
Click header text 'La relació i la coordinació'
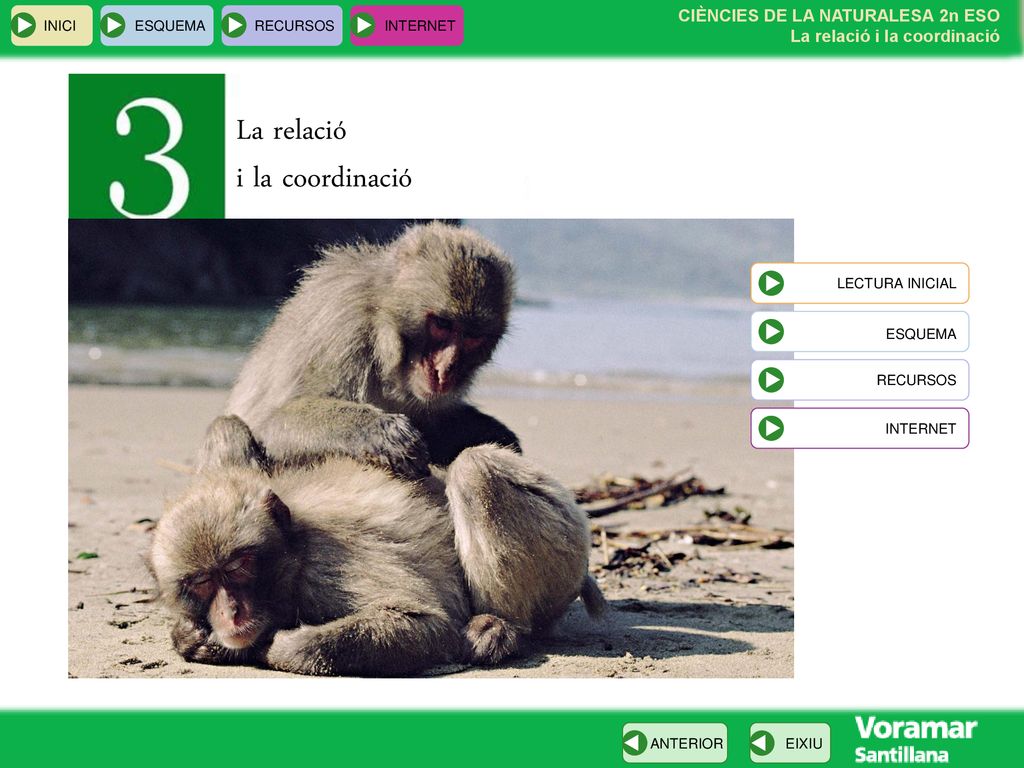(895, 37)
